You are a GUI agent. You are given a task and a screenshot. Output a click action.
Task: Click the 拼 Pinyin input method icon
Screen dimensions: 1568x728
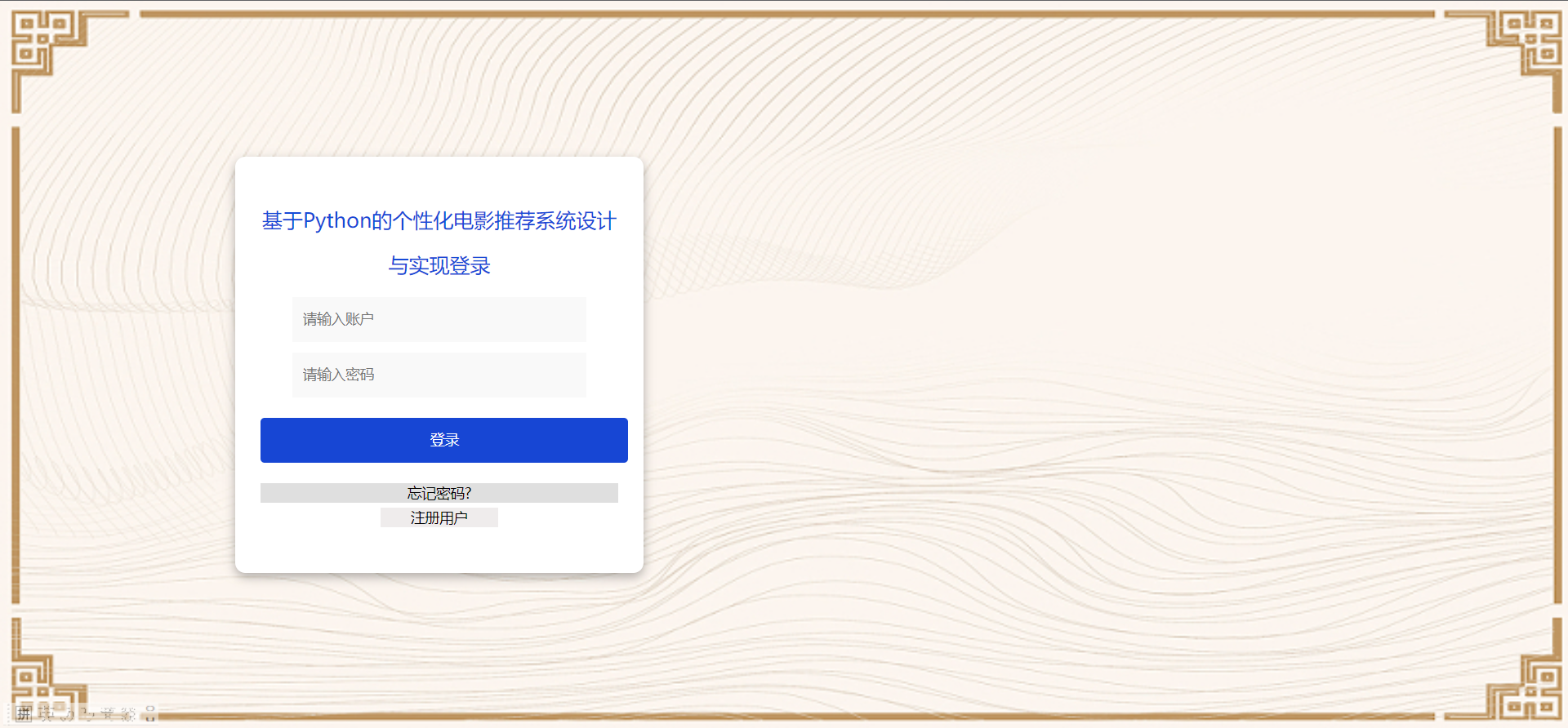[x=24, y=714]
